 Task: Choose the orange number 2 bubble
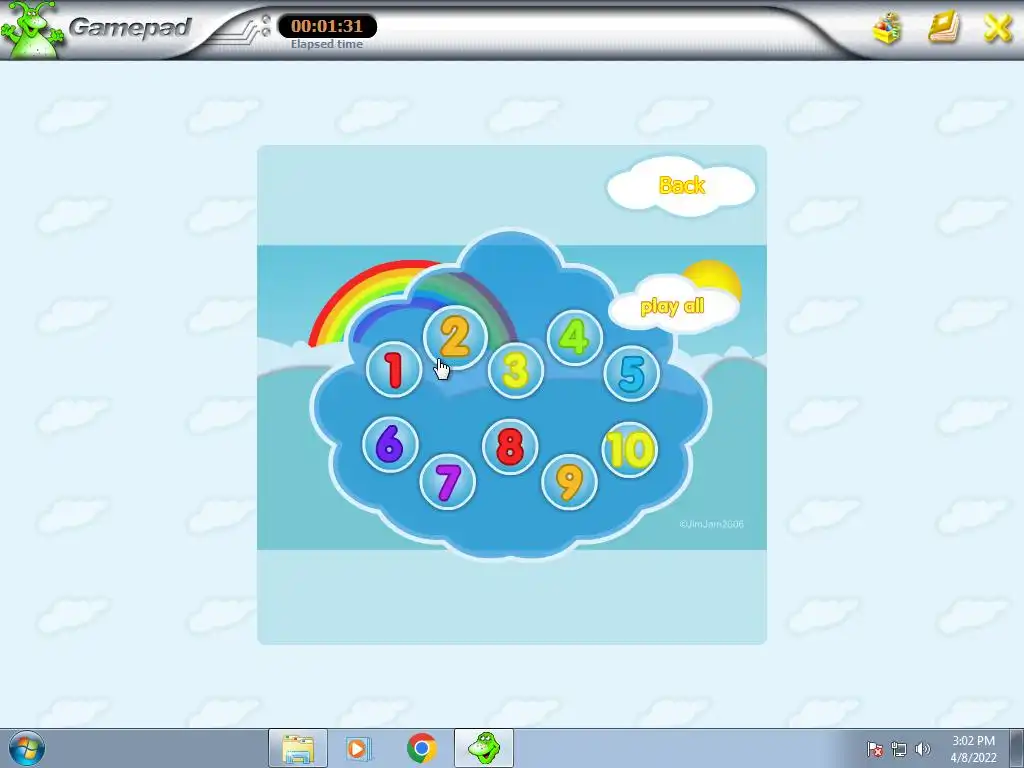[455, 338]
